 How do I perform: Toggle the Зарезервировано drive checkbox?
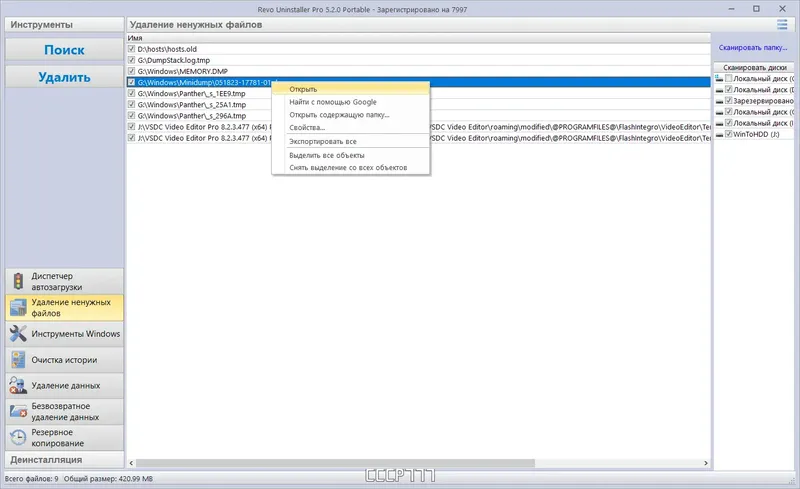[729, 101]
